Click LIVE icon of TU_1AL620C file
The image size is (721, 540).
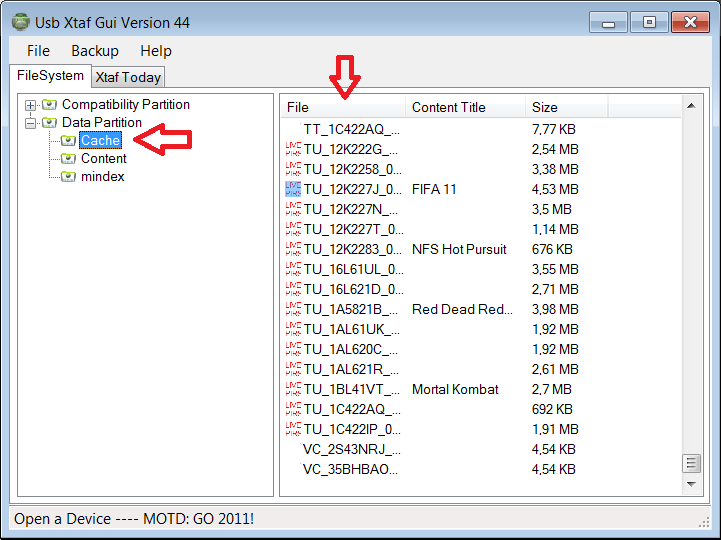pyautogui.click(x=293, y=349)
